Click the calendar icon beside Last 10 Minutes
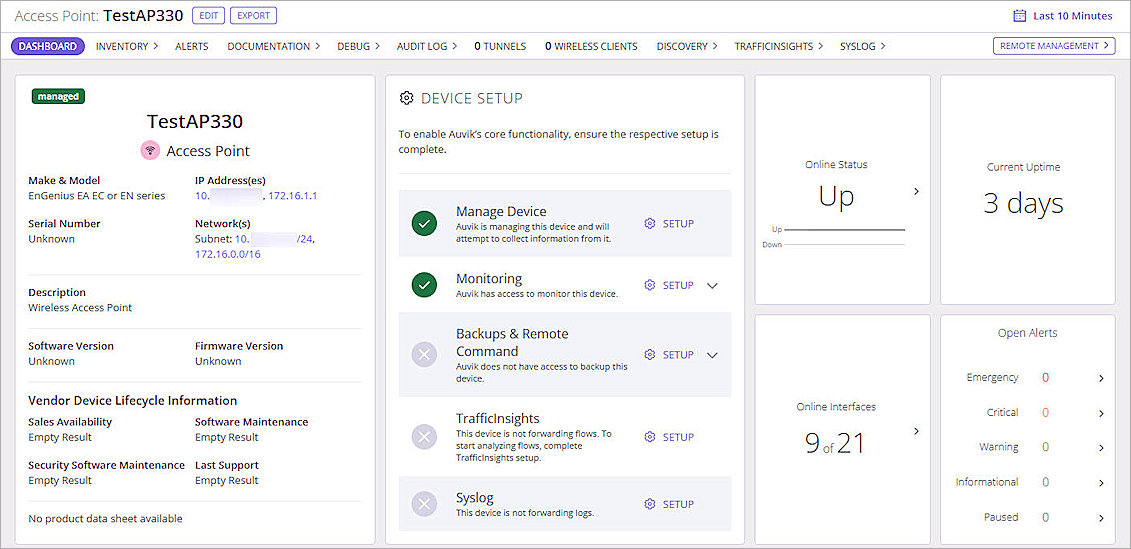1131x549 pixels. tap(1019, 16)
